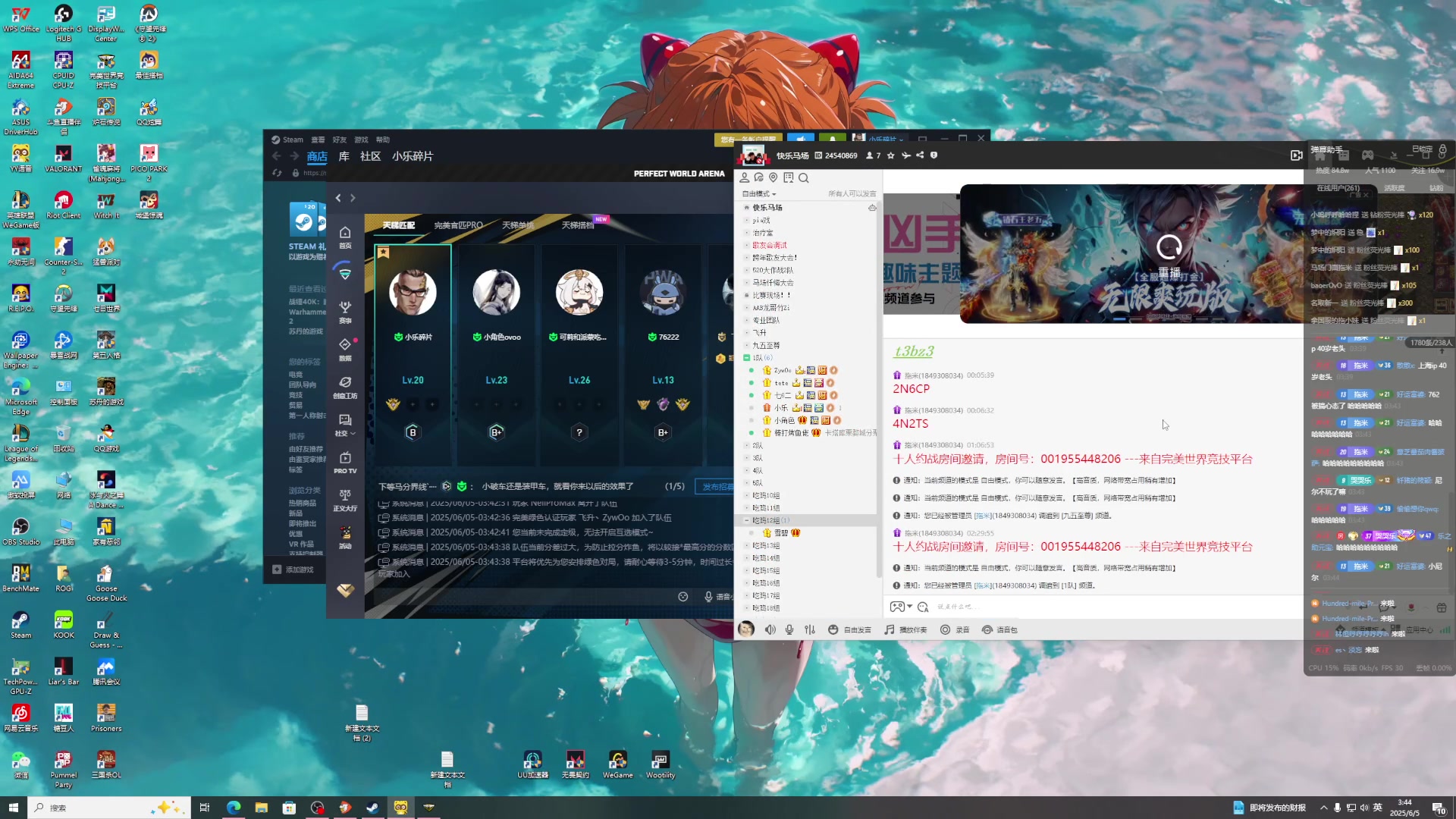Image resolution: width=1456 pixels, height=819 pixels.
Task: Click the bulletin board icon in YY panel
Action: tap(789, 177)
